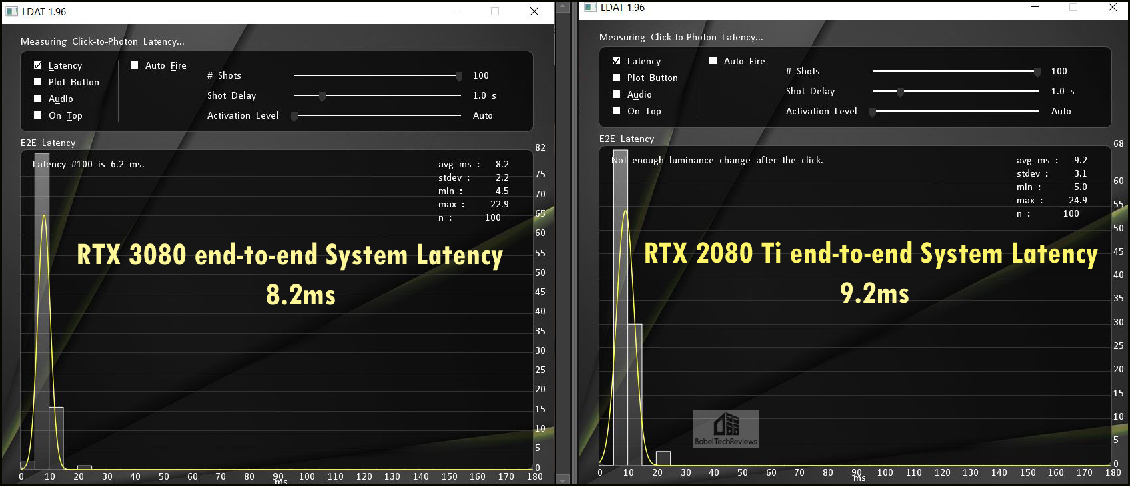Screen dimensions: 1130x486
Task: Click 'luminance change after the click' message
Action: coord(747,159)
